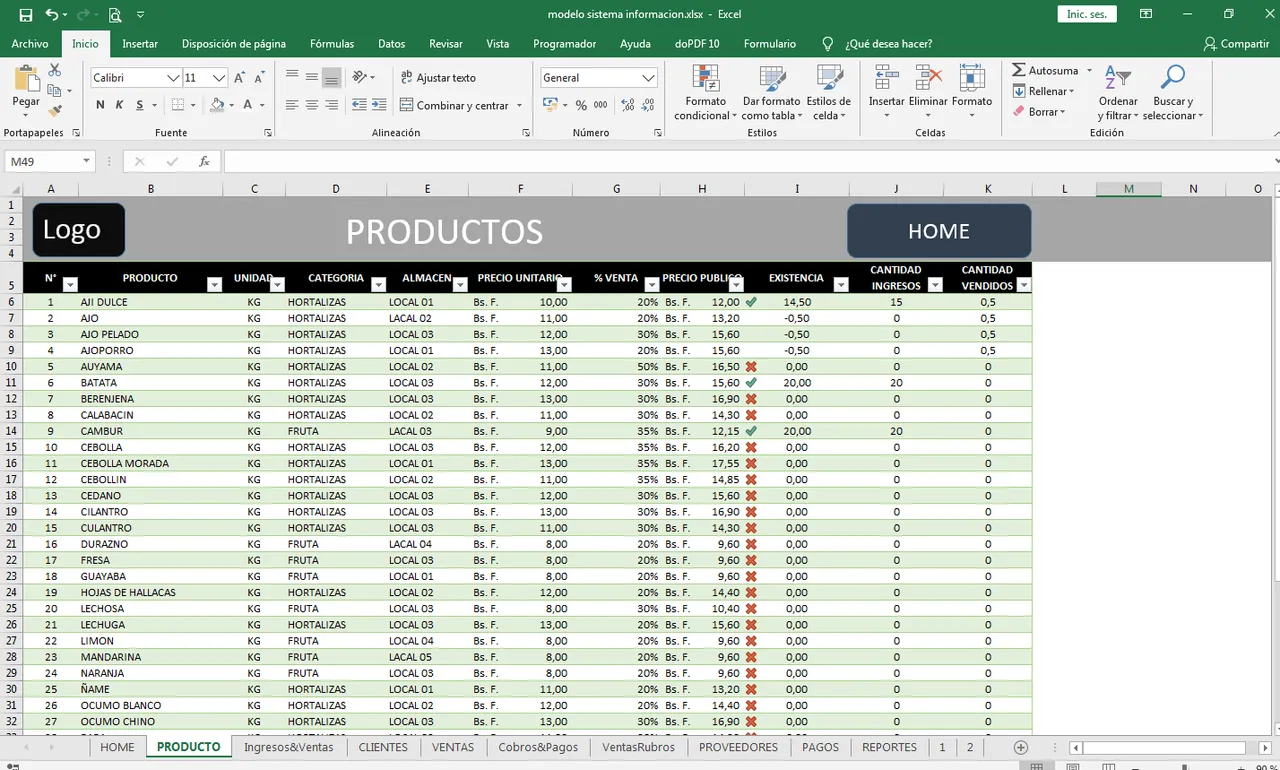Toggle Underline (S) formatting

coord(140,105)
